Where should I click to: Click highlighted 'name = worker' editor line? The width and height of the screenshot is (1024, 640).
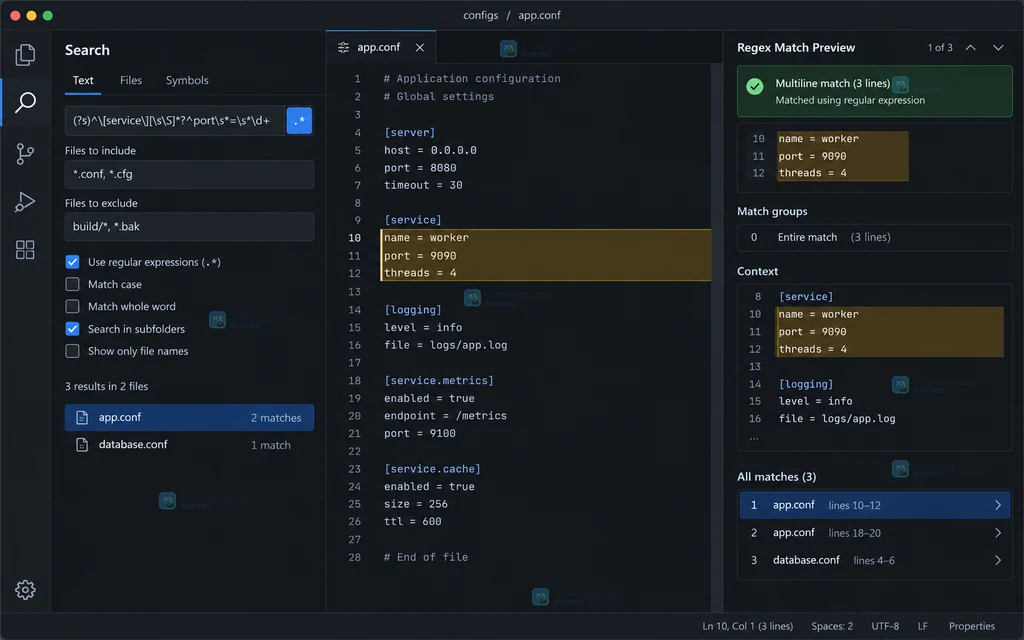point(426,238)
